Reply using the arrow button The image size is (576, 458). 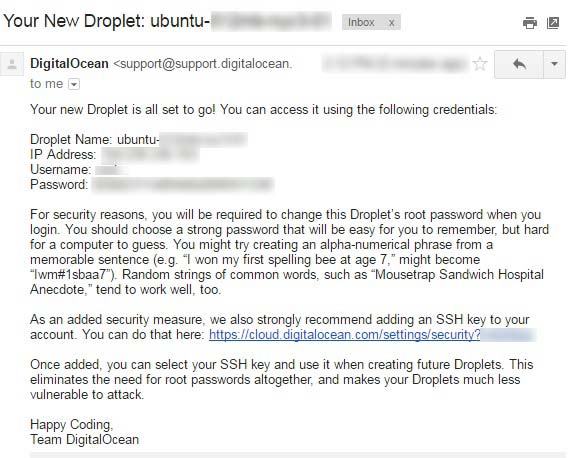coord(519,65)
